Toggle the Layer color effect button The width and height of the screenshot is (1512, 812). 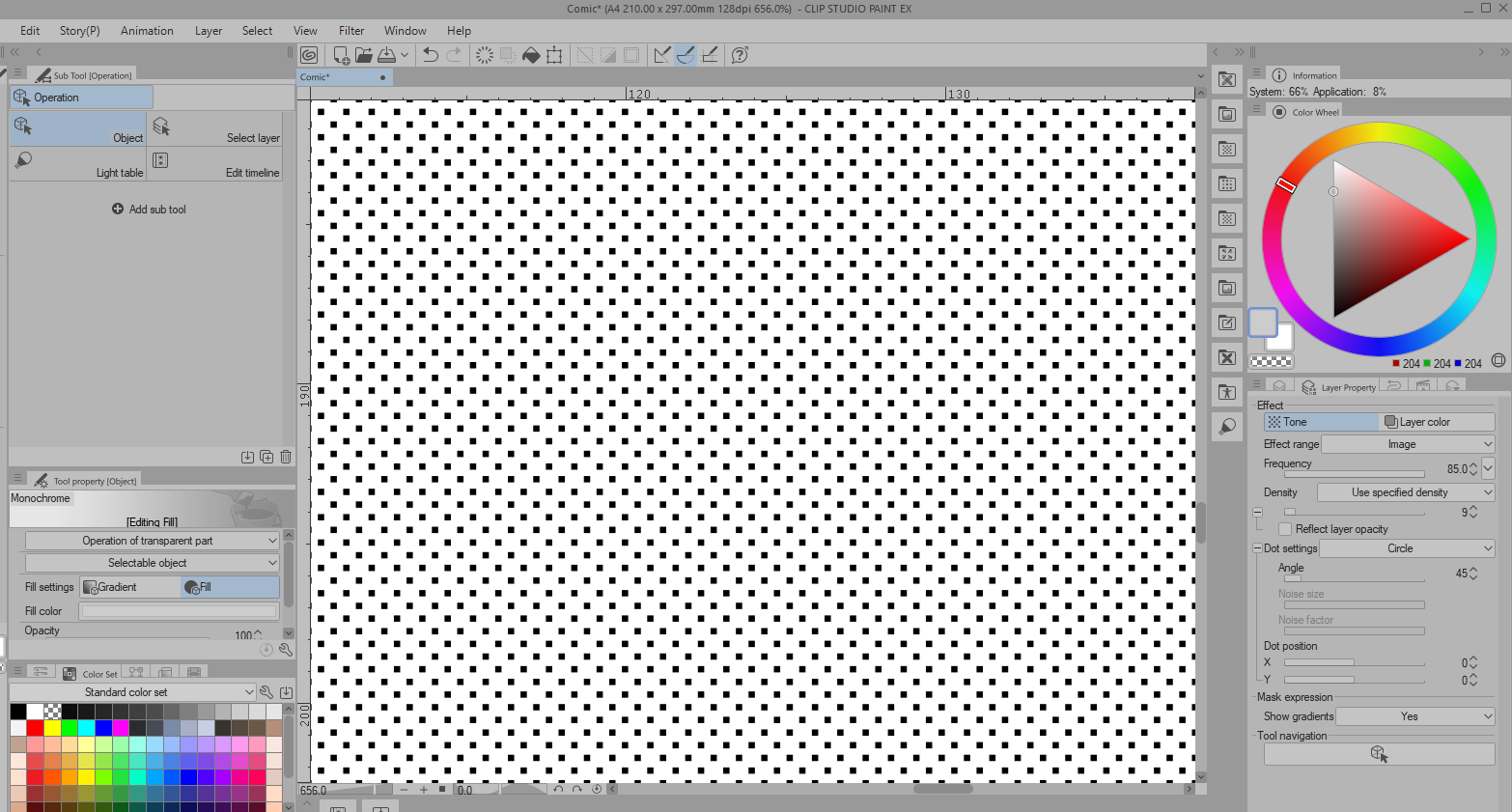1438,422
